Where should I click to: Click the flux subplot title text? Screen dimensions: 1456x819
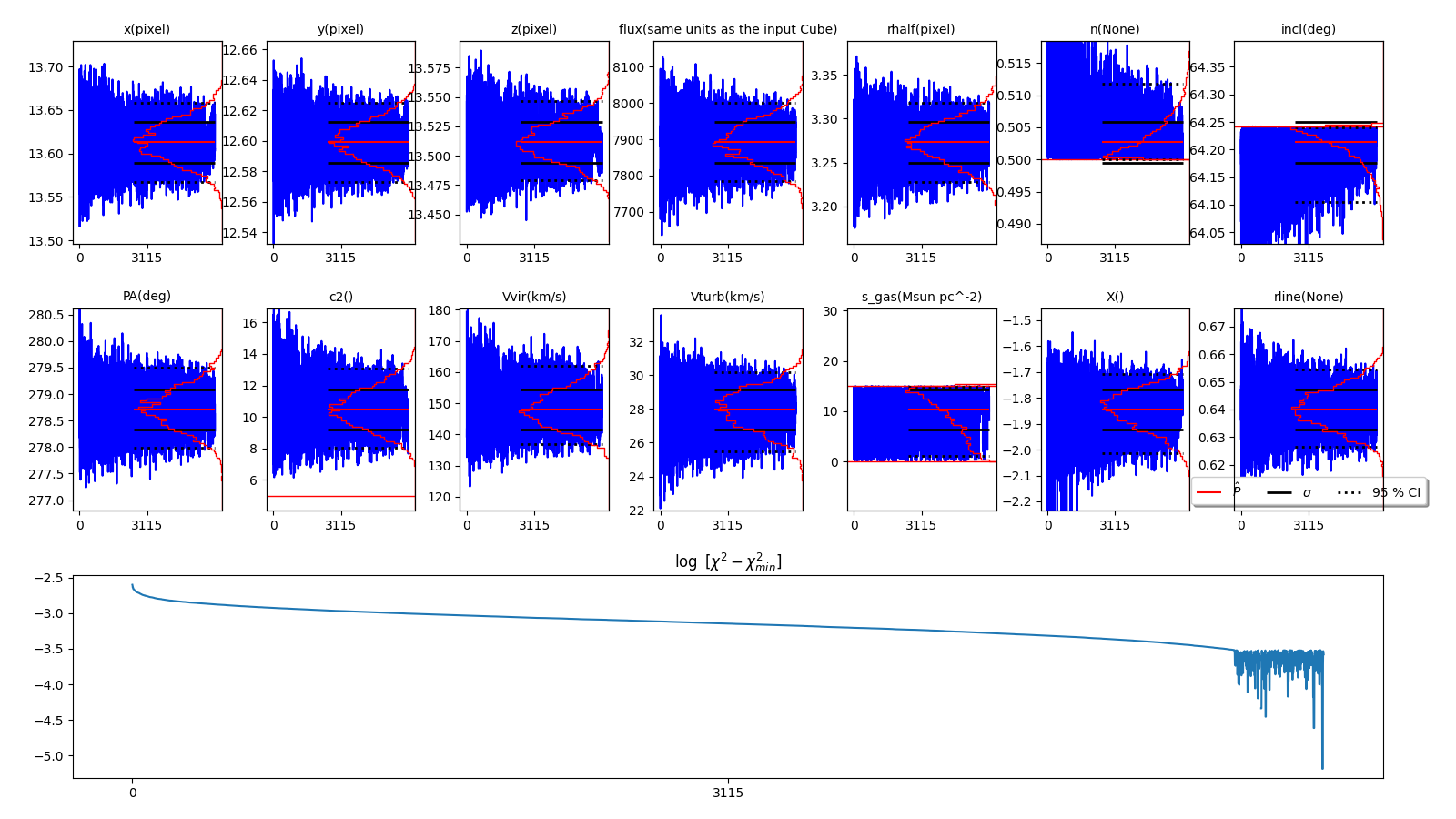pyautogui.click(x=727, y=29)
